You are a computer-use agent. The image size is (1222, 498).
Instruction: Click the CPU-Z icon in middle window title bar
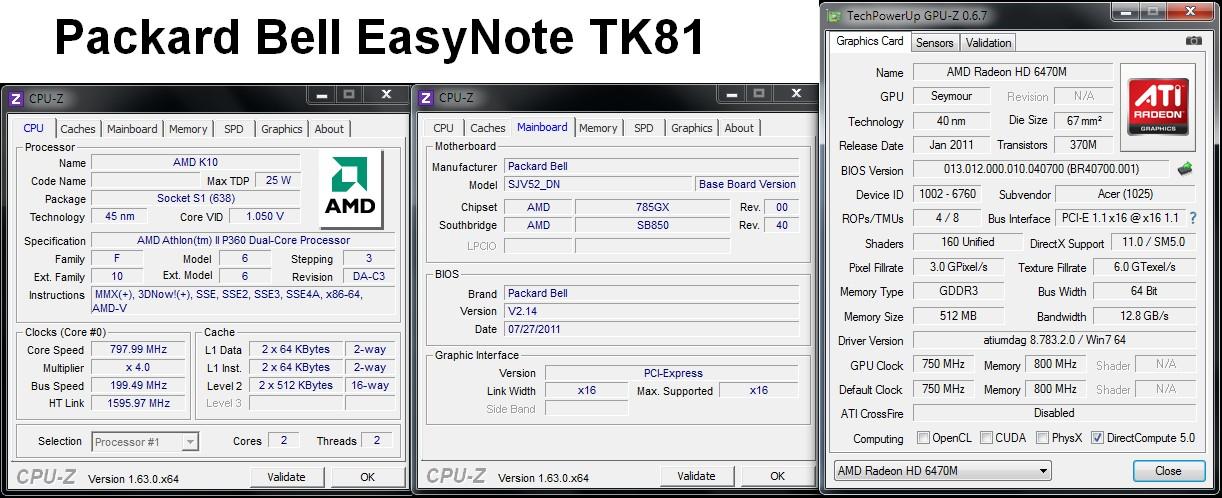click(x=425, y=97)
